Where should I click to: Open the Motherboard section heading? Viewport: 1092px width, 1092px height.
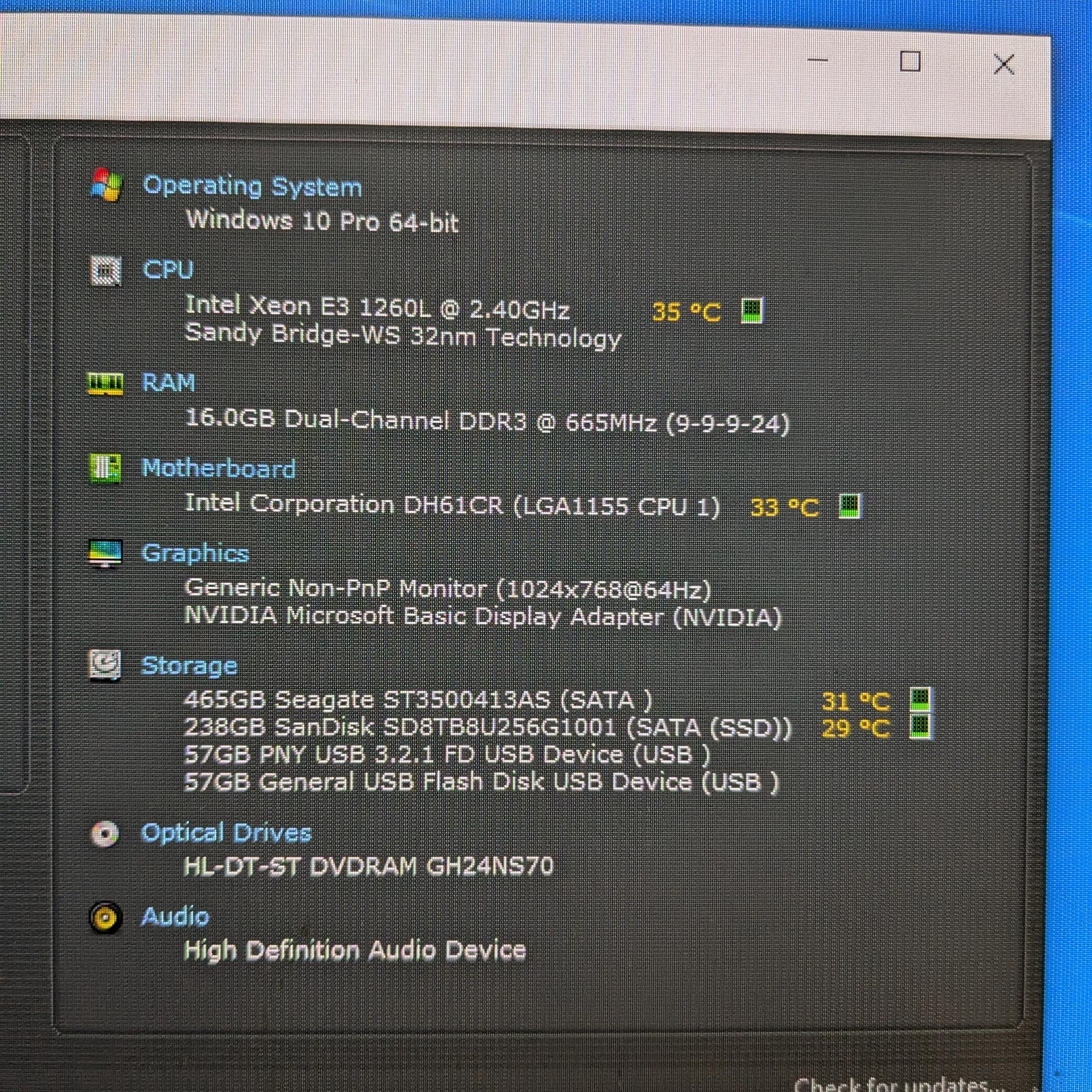point(219,469)
